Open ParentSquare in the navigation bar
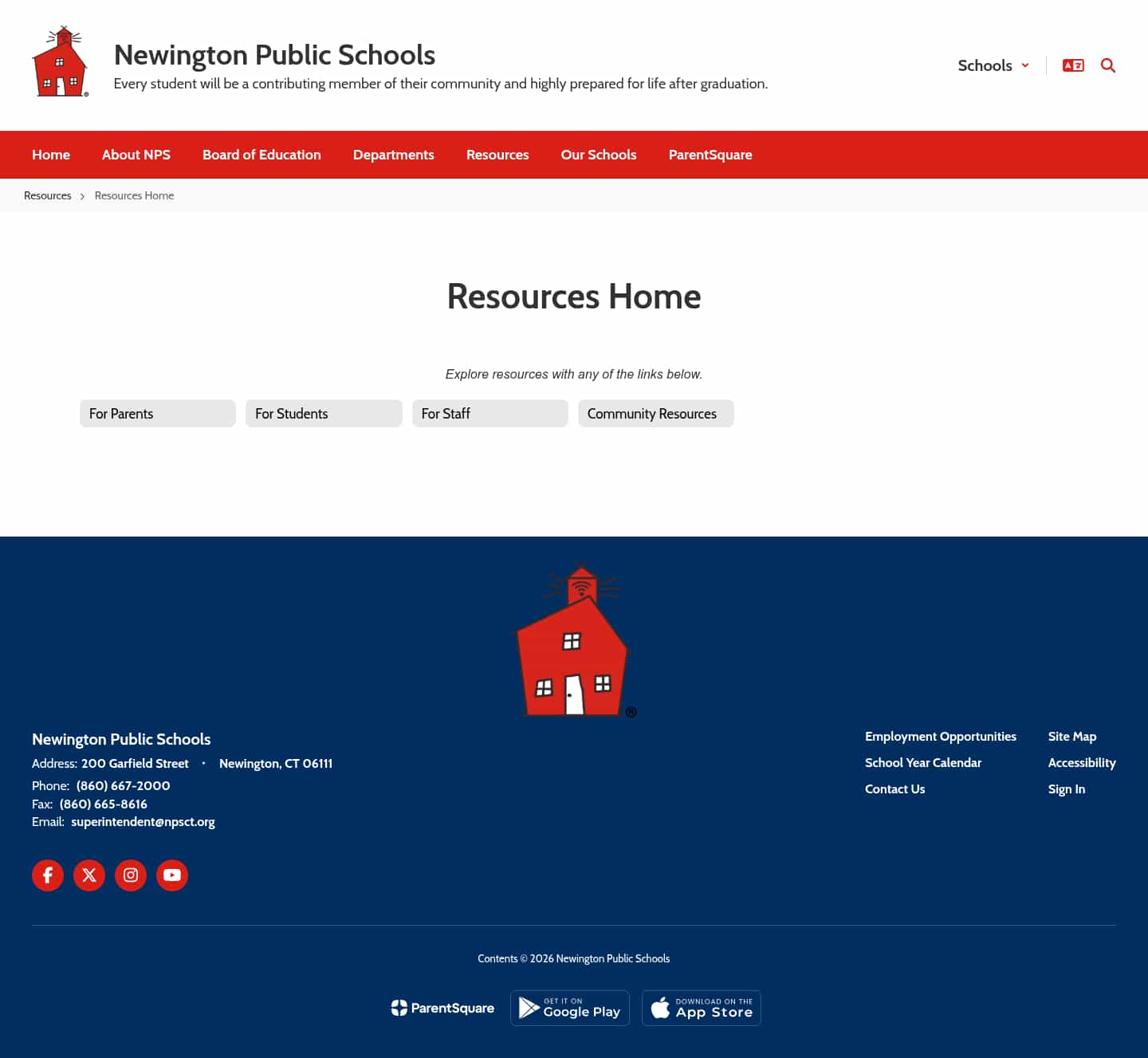1148x1058 pixels. point(710,155)
